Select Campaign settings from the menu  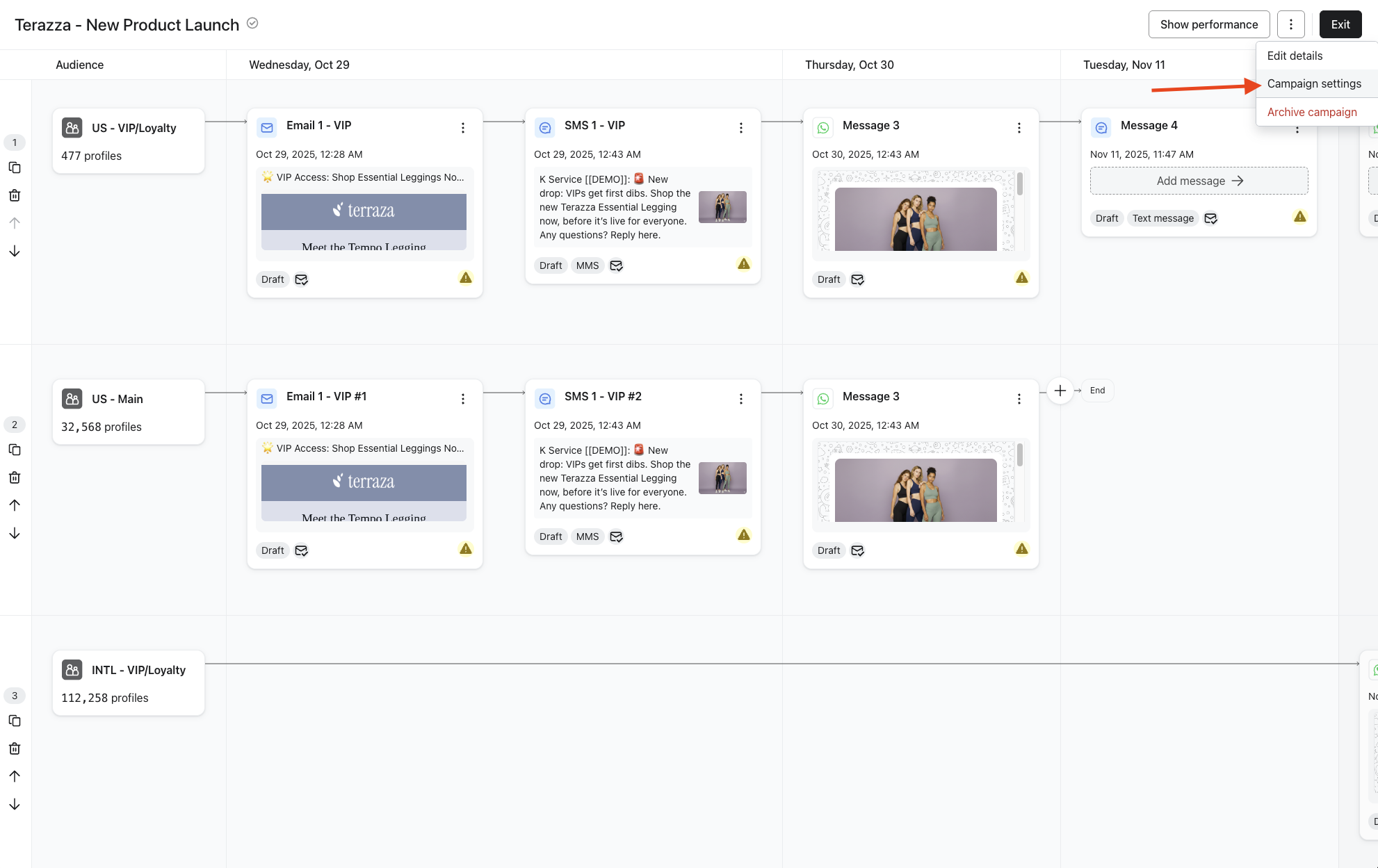click(1314, 83)
